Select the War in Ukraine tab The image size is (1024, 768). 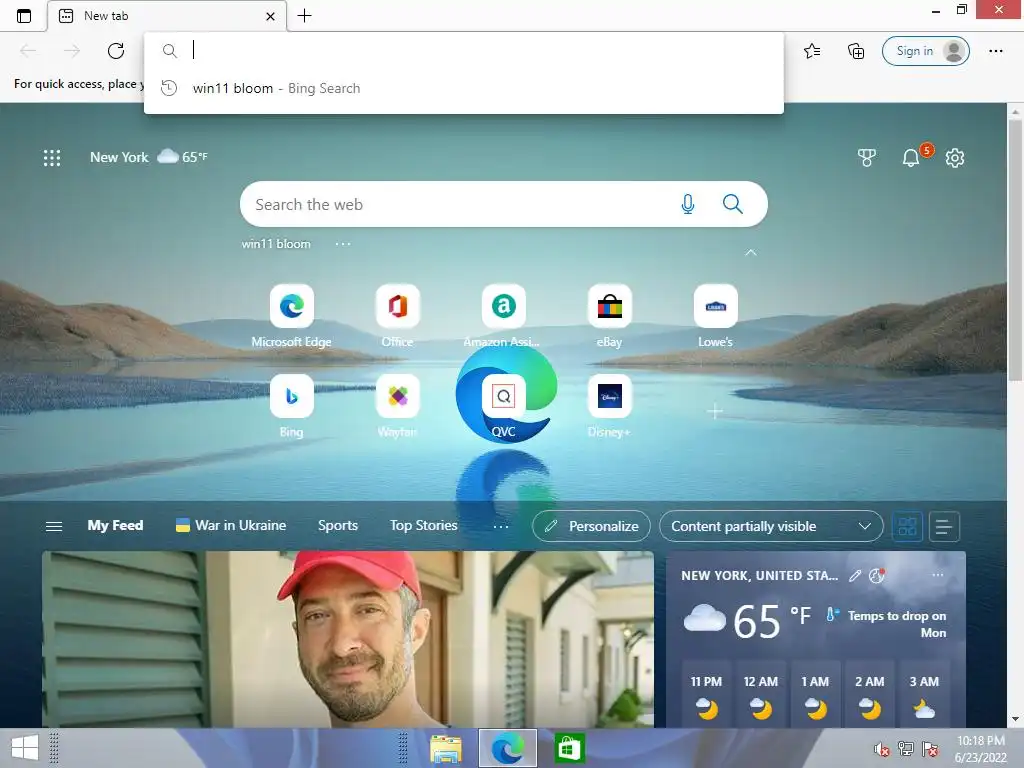231,526
